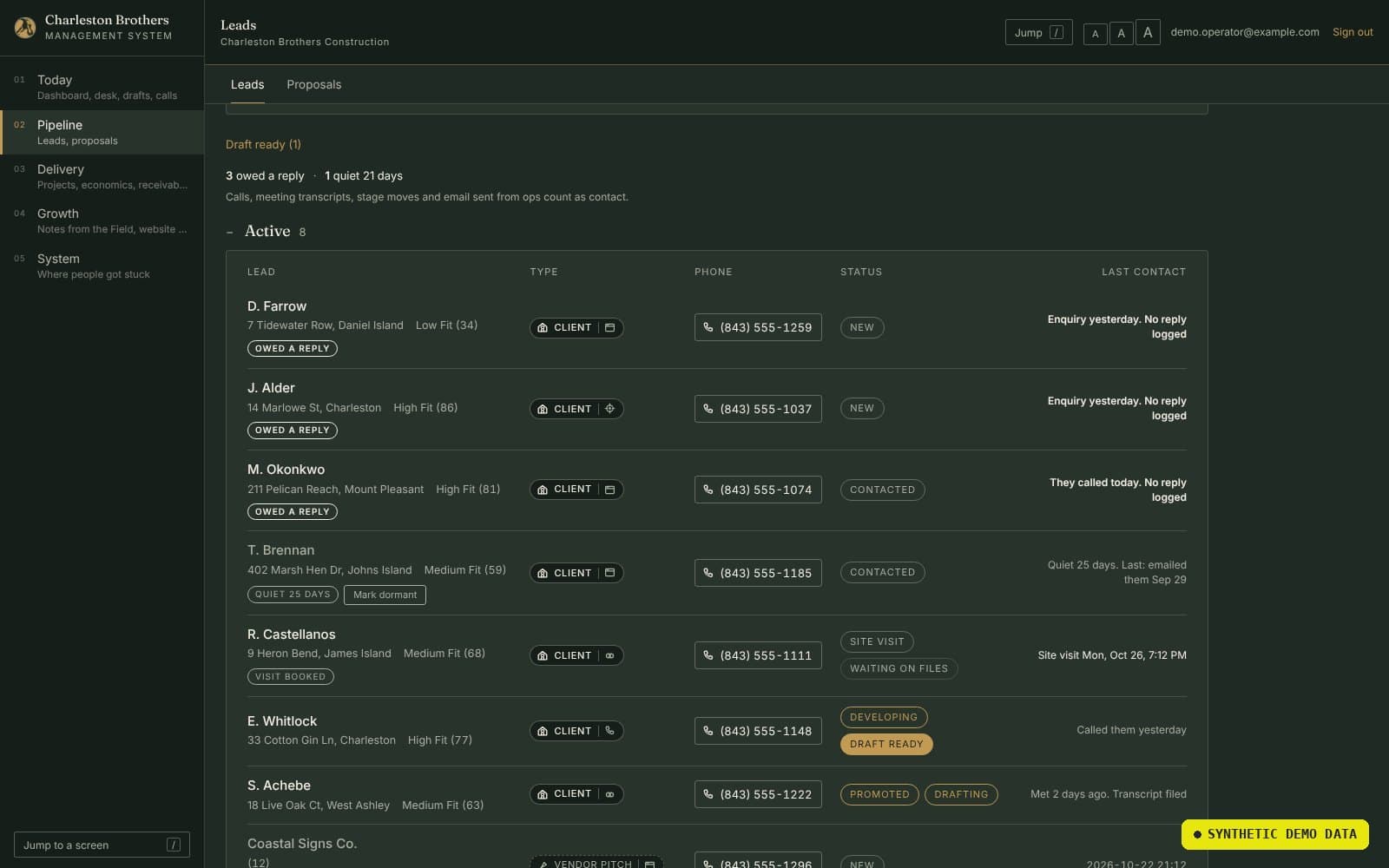Click the phone source icon in E. Whitlock's Client badge
This screenshot has width=1389, height=868.
tap(610, 731)
